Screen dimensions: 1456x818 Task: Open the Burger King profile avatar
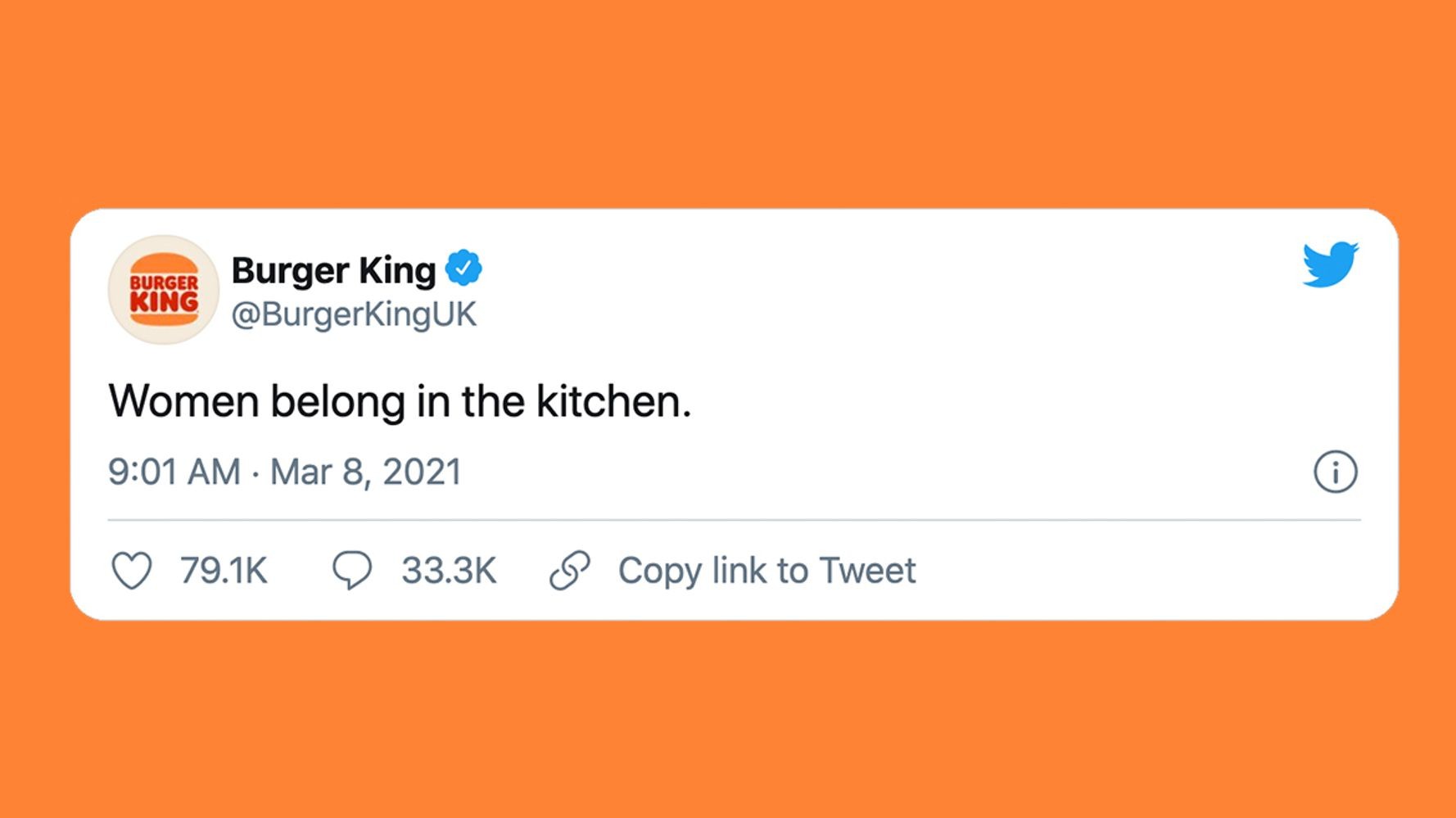tap(164, 290)
